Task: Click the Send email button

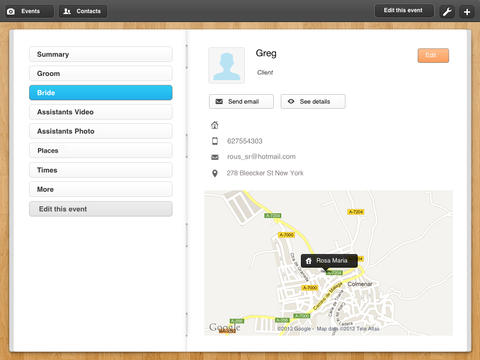Action: click(x=241, y=102)
